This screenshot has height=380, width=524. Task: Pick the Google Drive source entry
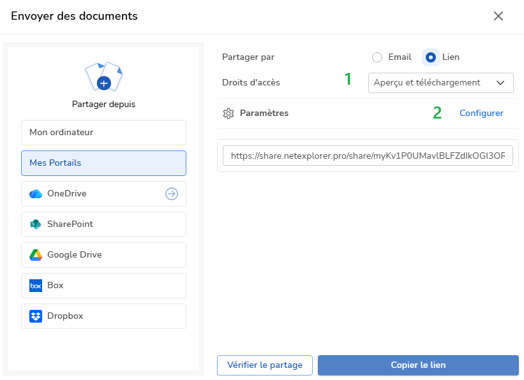104,255
